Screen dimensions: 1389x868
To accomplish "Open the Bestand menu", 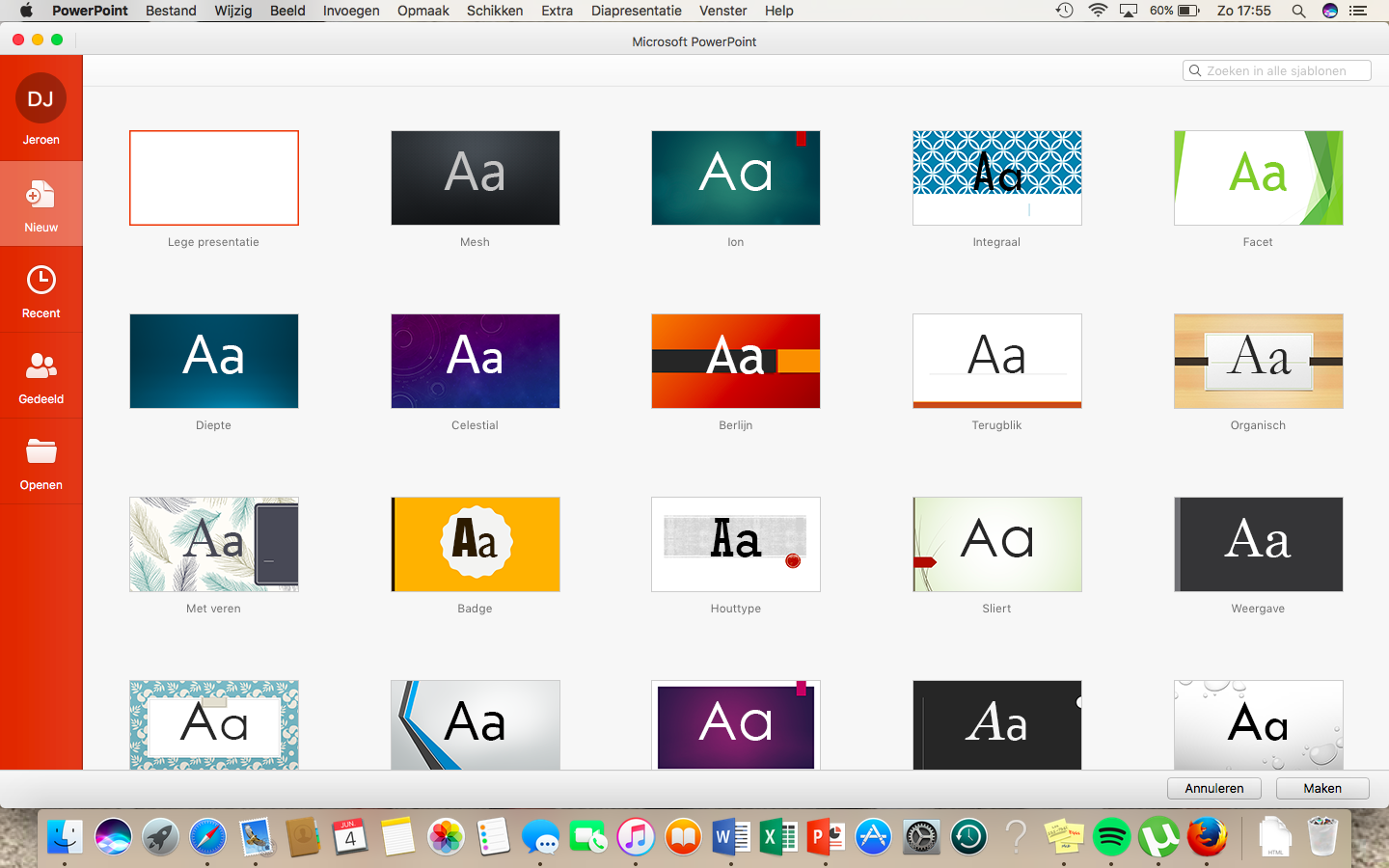I will 171,11.
